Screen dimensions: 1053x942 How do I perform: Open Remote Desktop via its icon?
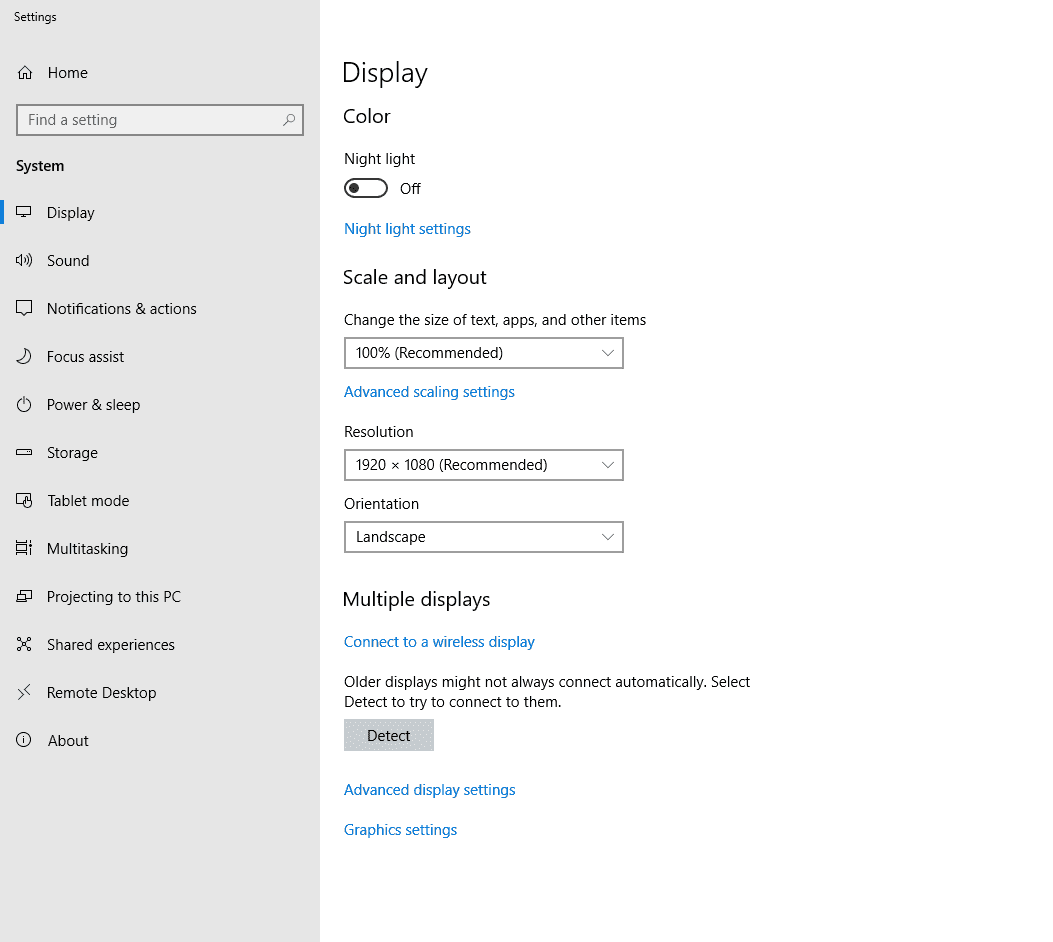(24, 692)
